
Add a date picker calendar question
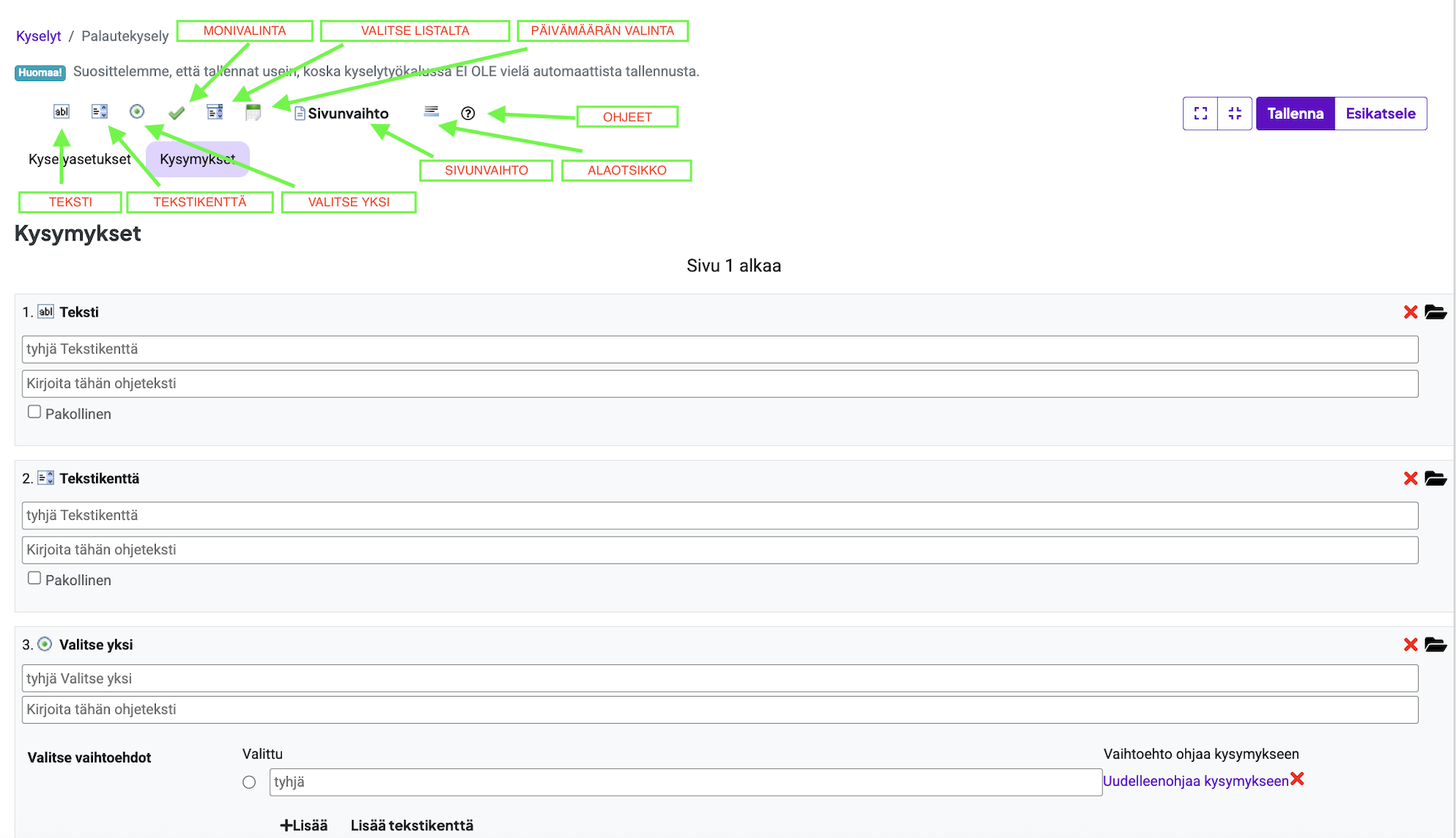click(x=253, y=113)
